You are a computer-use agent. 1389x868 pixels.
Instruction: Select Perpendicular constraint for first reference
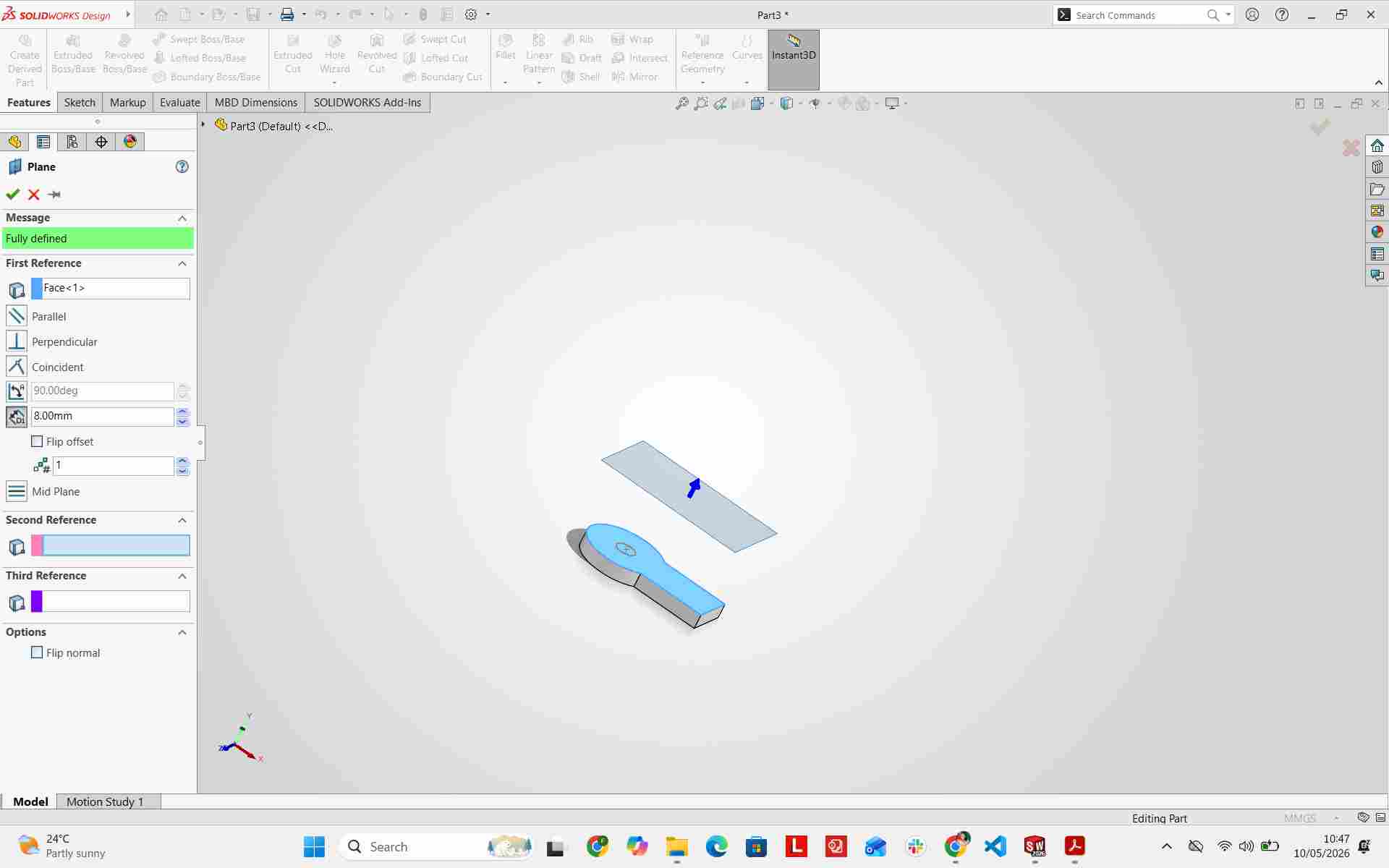[16, 341]
